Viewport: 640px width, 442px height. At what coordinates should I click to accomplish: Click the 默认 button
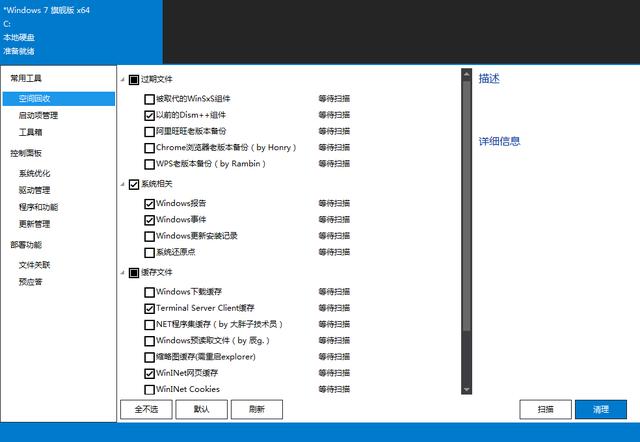click(x=202, y=409)
